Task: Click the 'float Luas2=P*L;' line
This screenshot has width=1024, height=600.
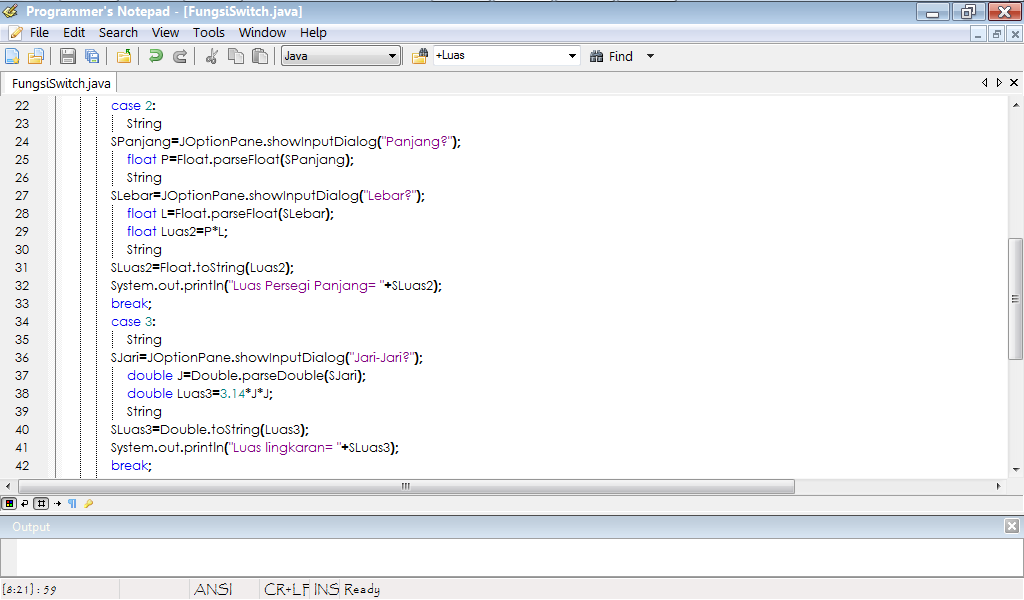Action: (x=177, y=232)
